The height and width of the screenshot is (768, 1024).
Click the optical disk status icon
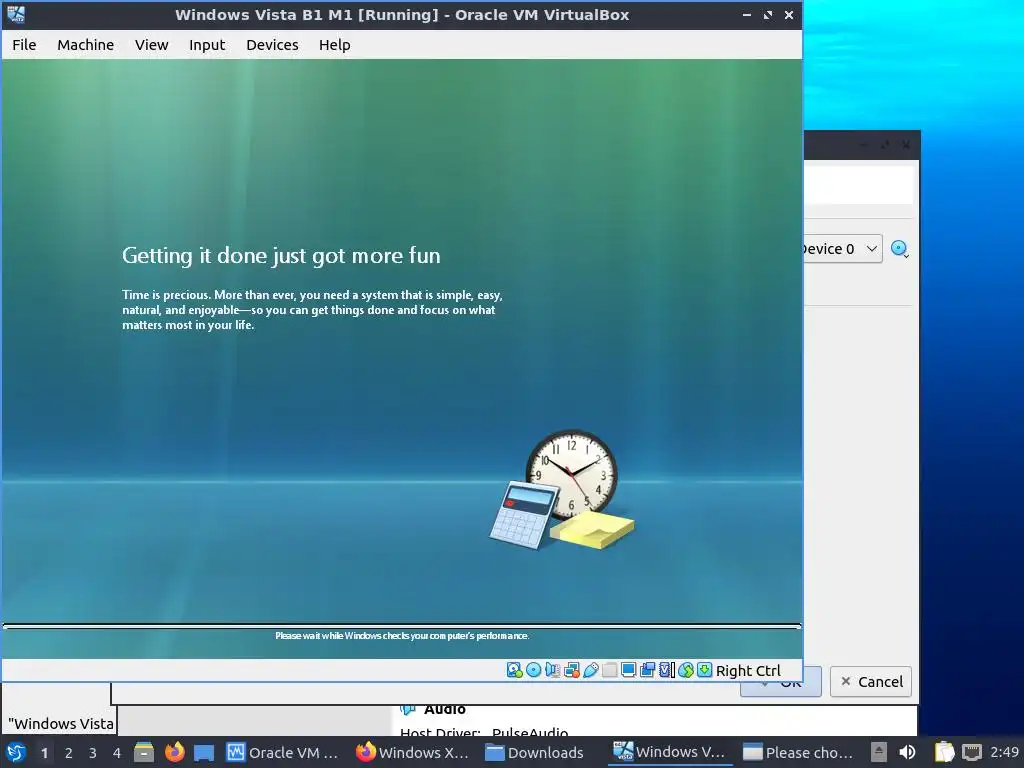534,670
